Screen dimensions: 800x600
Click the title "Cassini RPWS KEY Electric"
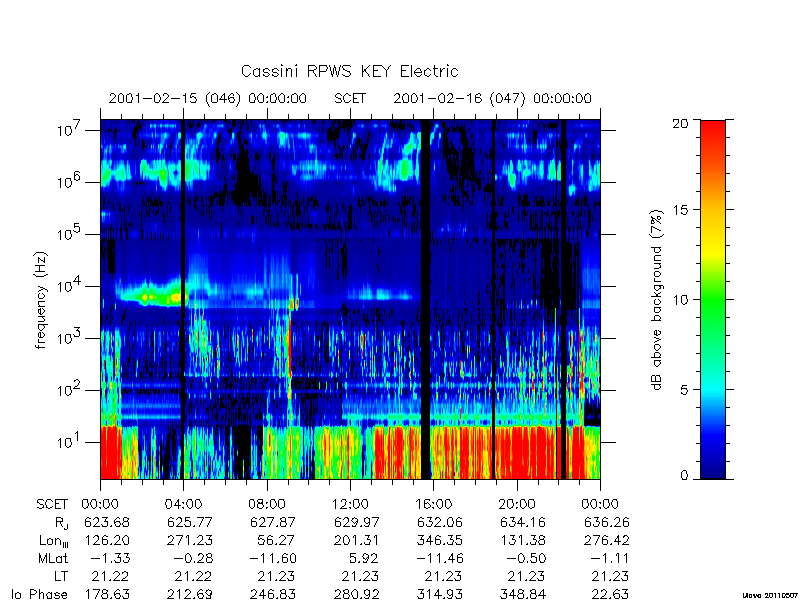349,71
